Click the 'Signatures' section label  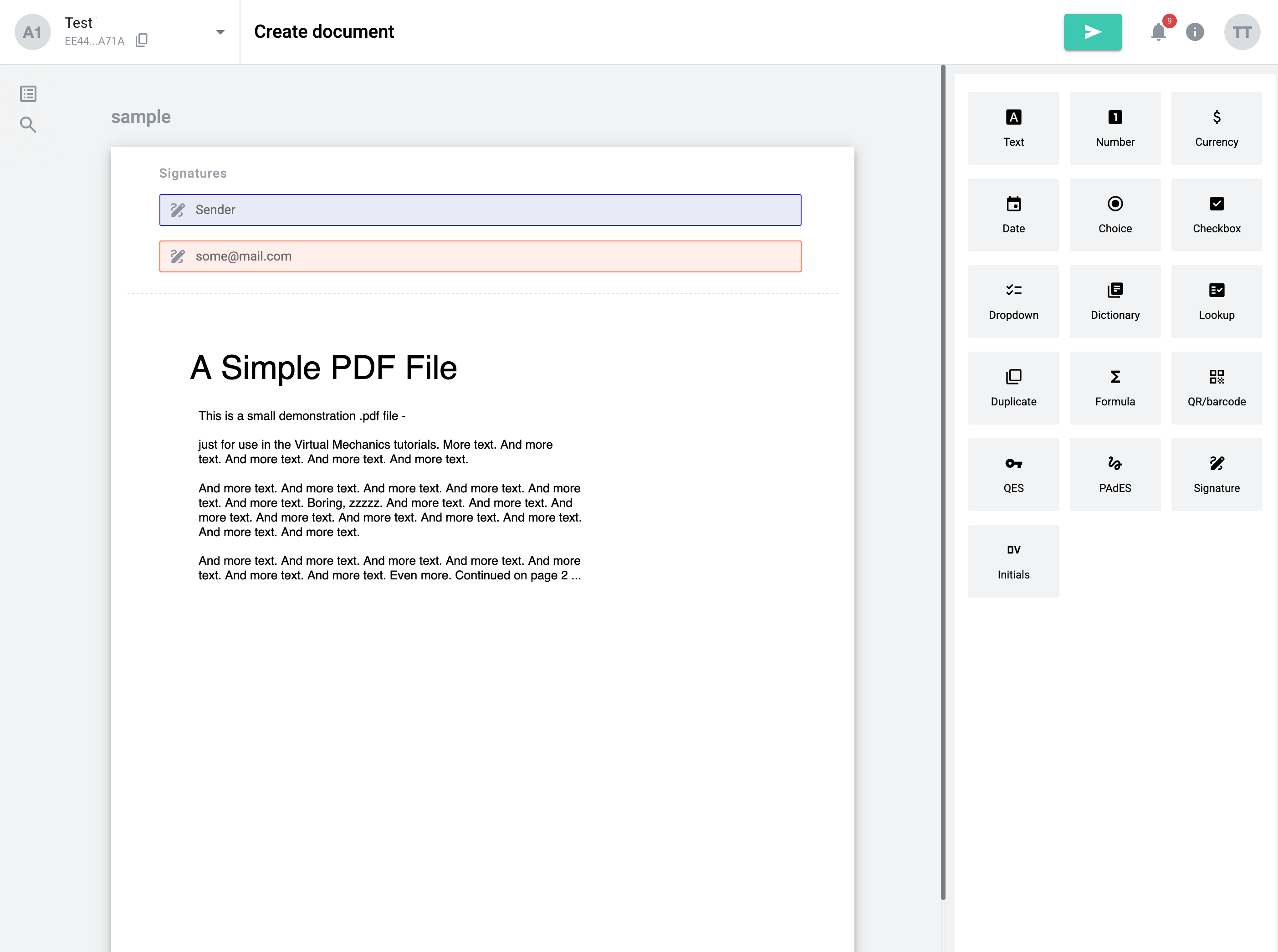(x=193, y=174)
